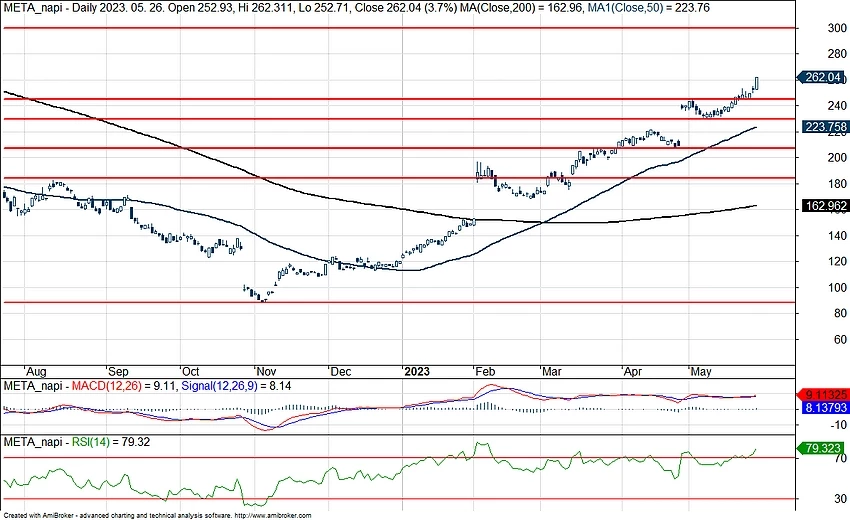
Task: Click the Feb label on time axis
Action: pos(485,372)
